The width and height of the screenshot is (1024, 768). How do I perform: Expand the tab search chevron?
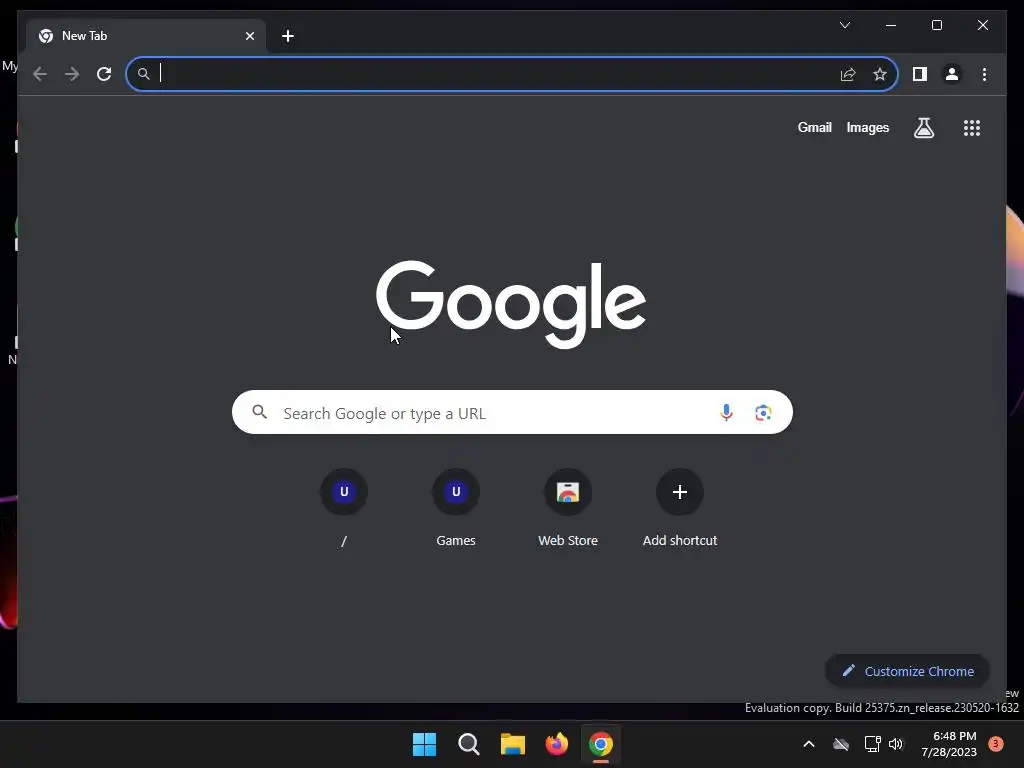click(x=845, y=25)
